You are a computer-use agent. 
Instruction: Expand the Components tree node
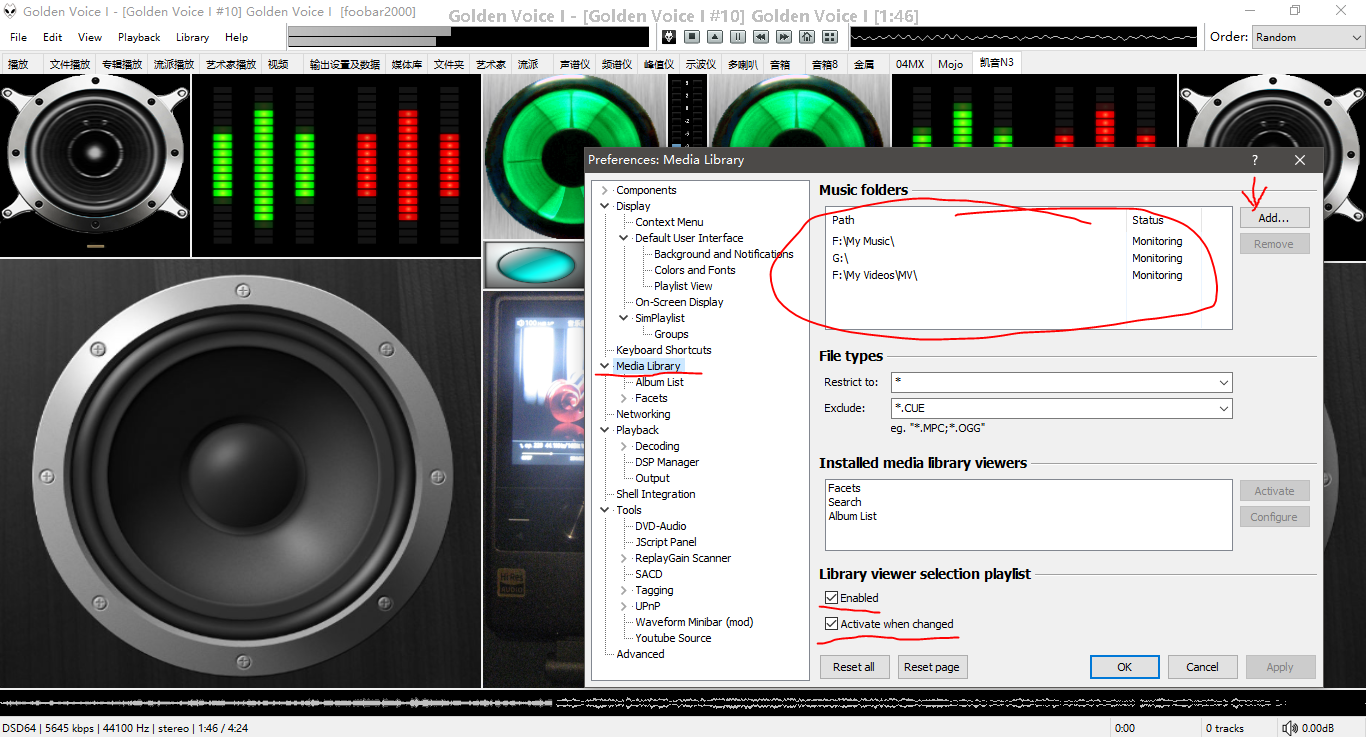click(x=604, y=190)
